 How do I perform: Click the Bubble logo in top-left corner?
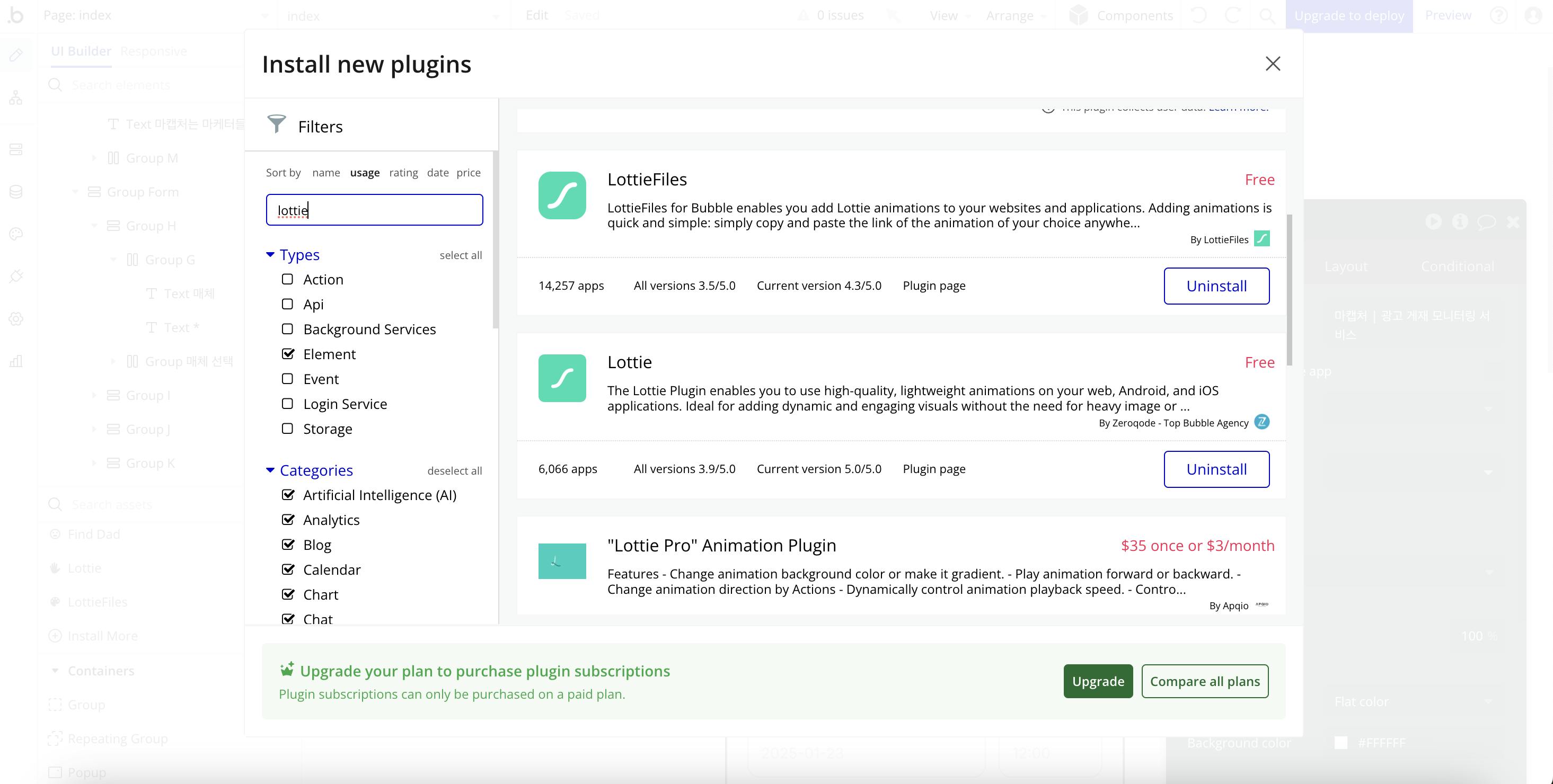(16, 15)
